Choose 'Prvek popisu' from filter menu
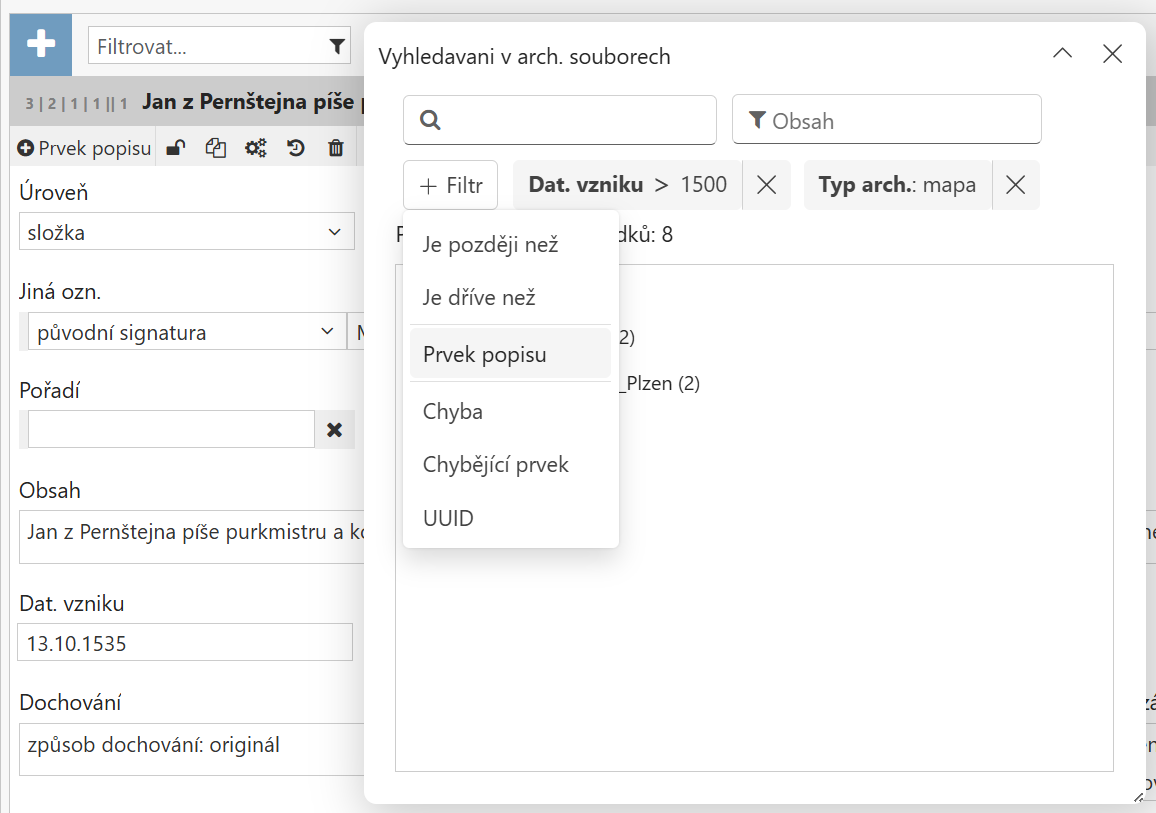The width and height of the screenshot is (1156, 813). coord(485,355)
